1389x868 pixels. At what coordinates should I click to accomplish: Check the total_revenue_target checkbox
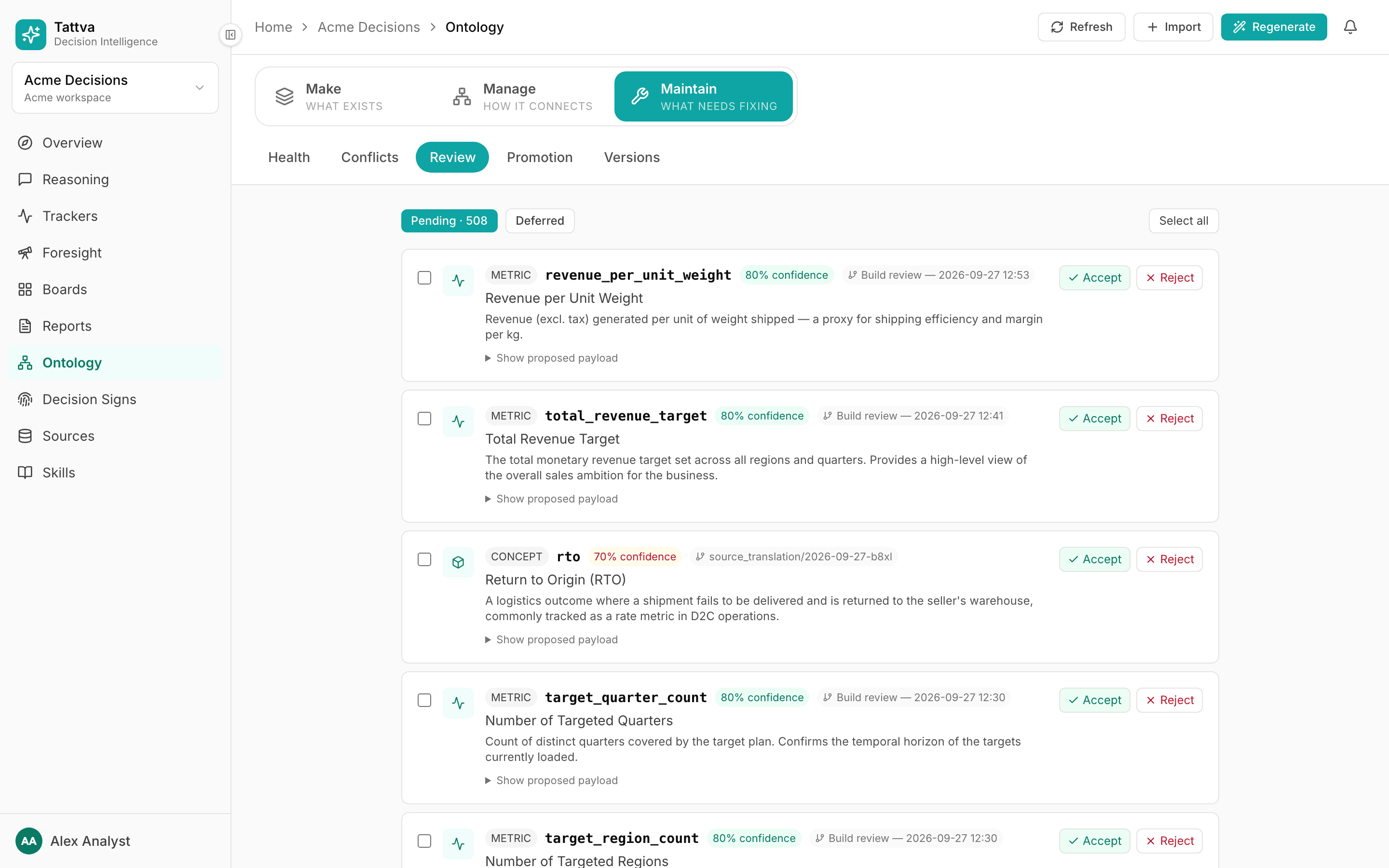[424, 419]
